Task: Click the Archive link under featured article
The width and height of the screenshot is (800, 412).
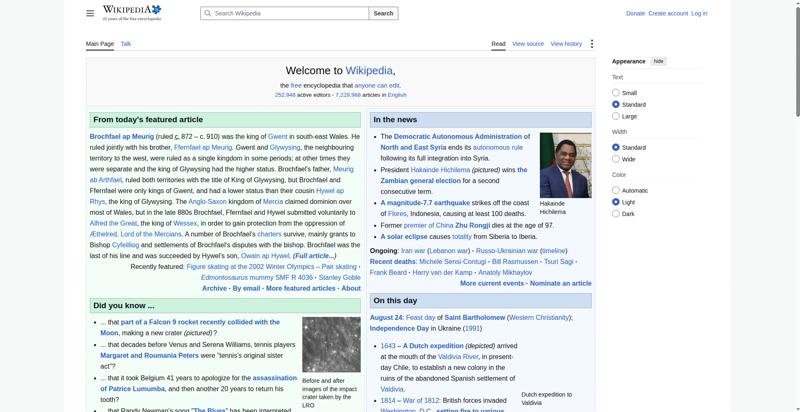Action: 214,288
